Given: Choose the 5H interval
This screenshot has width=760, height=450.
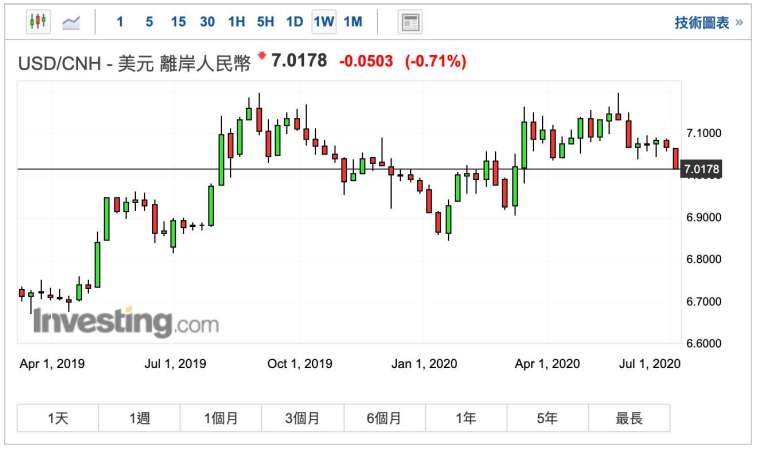Looking at the screenshot, I should click(x=266, y=22).
